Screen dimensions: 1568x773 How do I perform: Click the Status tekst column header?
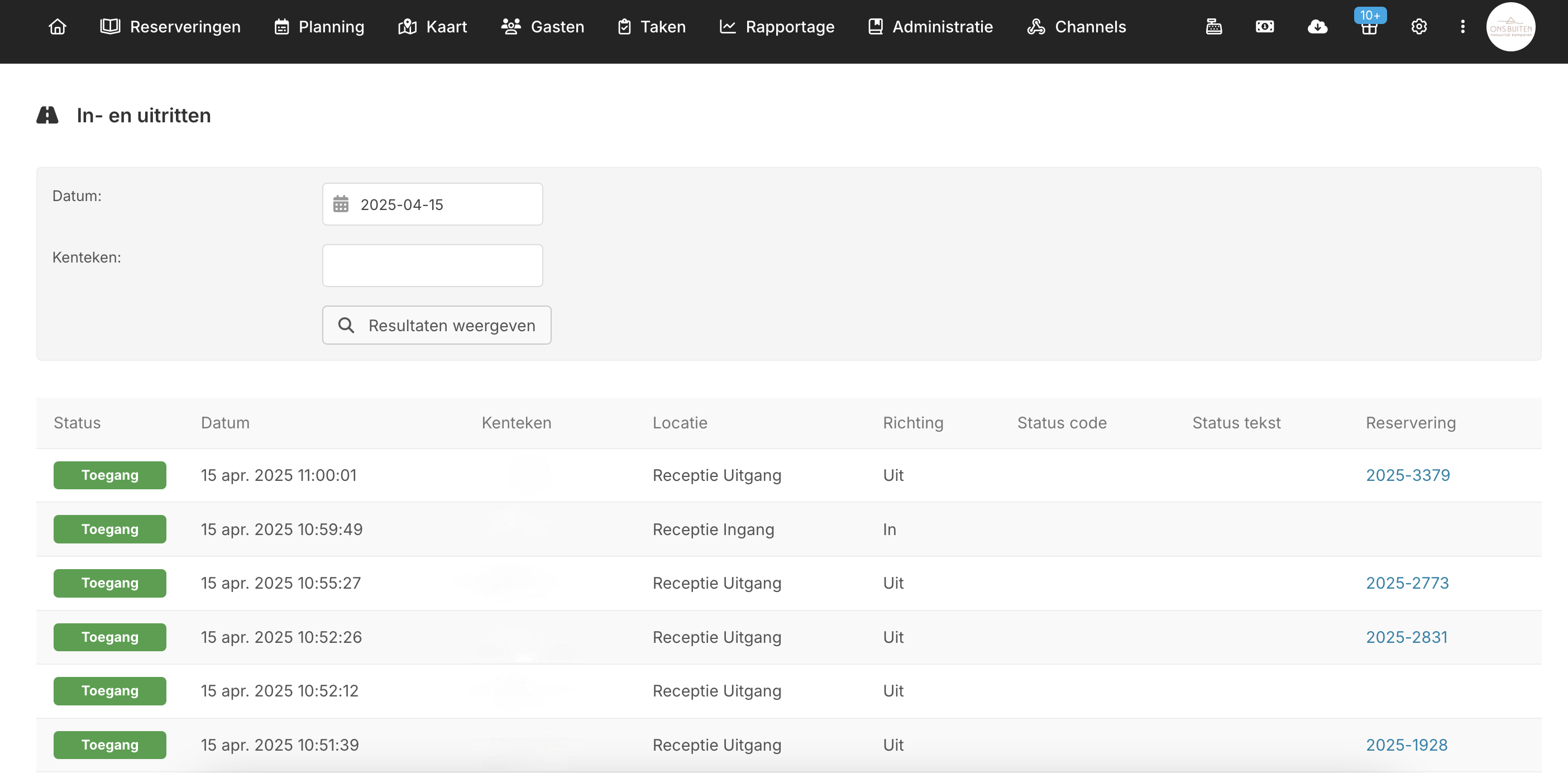pyautogui.click(x=1236, y=423)
